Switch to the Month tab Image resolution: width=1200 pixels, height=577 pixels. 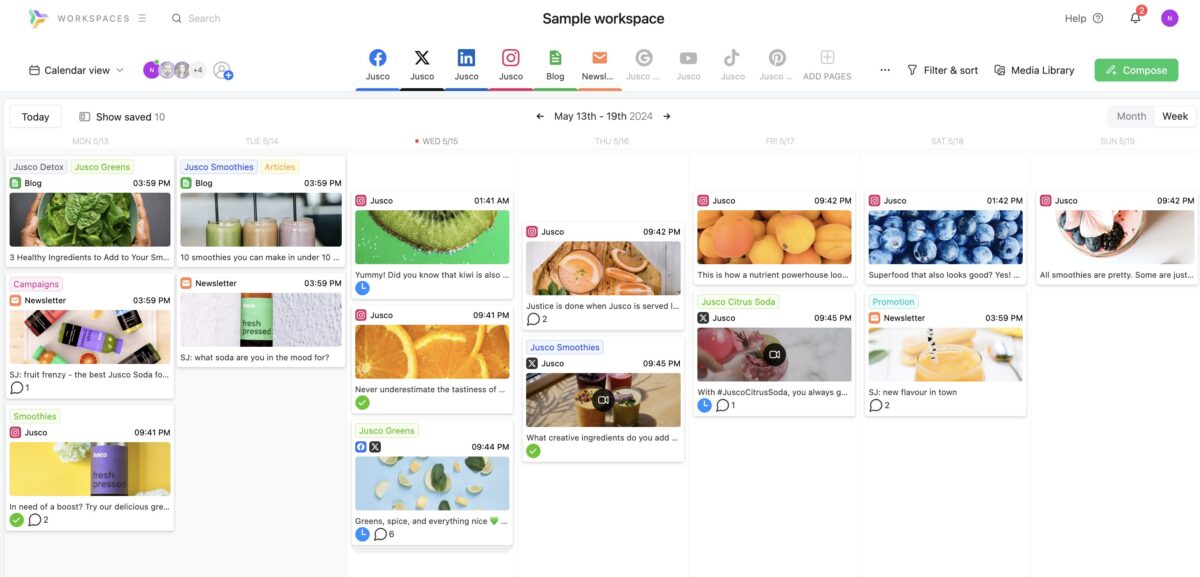point(1131,115)
